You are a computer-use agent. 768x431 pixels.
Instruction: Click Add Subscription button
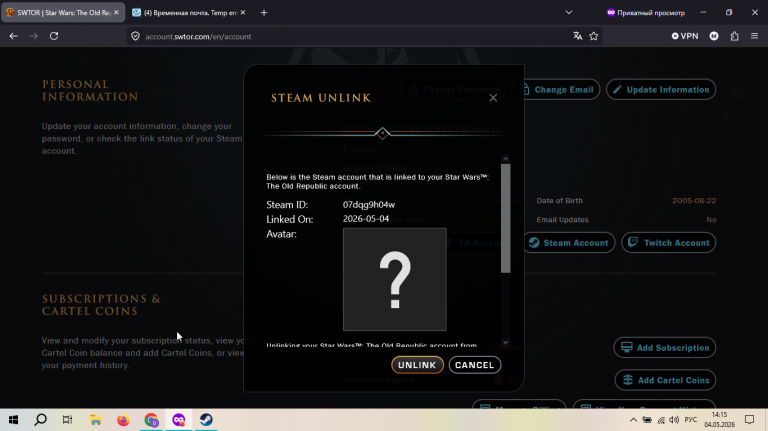665,348
